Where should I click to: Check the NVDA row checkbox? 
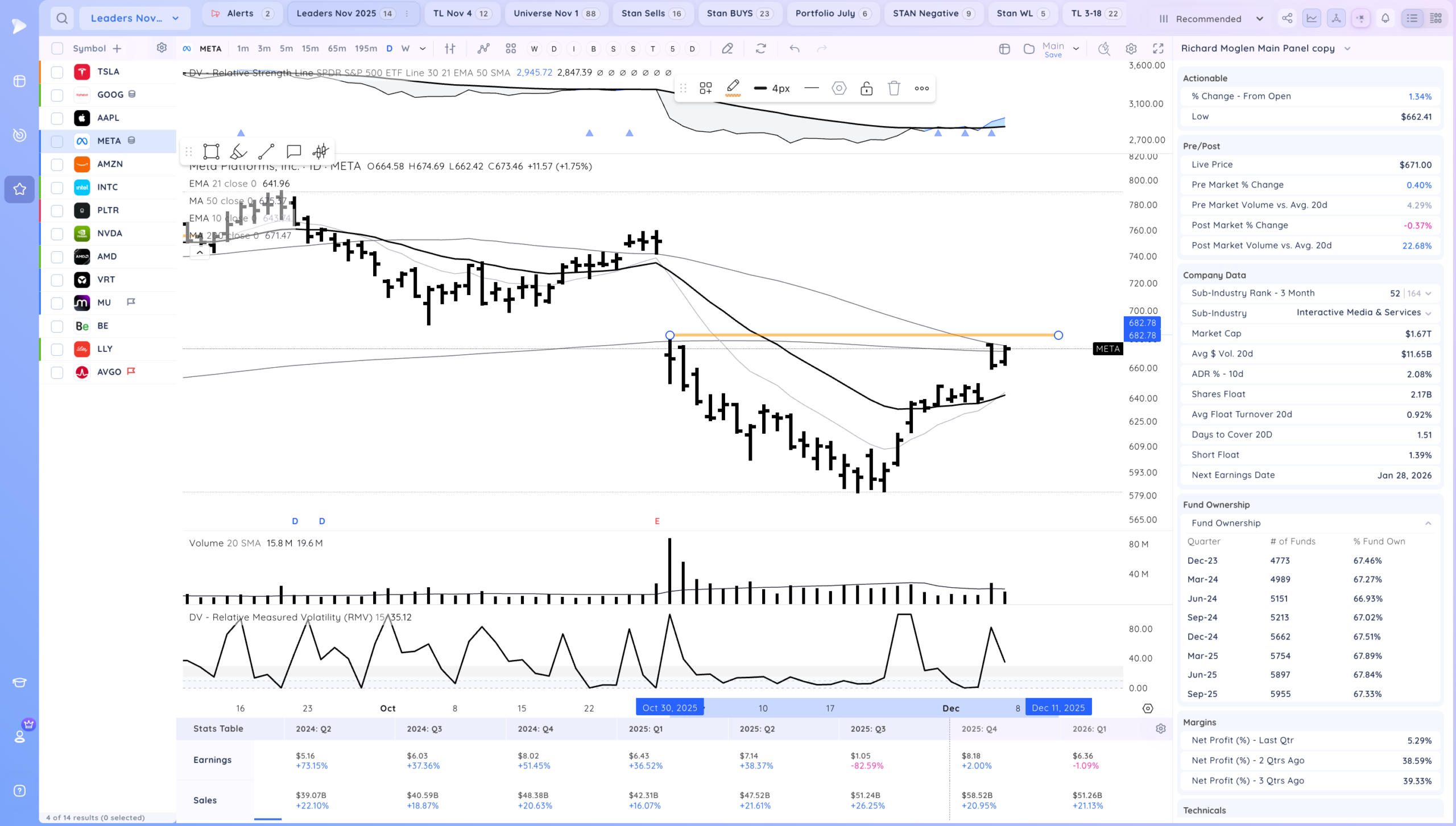click(x=57, y=234)
